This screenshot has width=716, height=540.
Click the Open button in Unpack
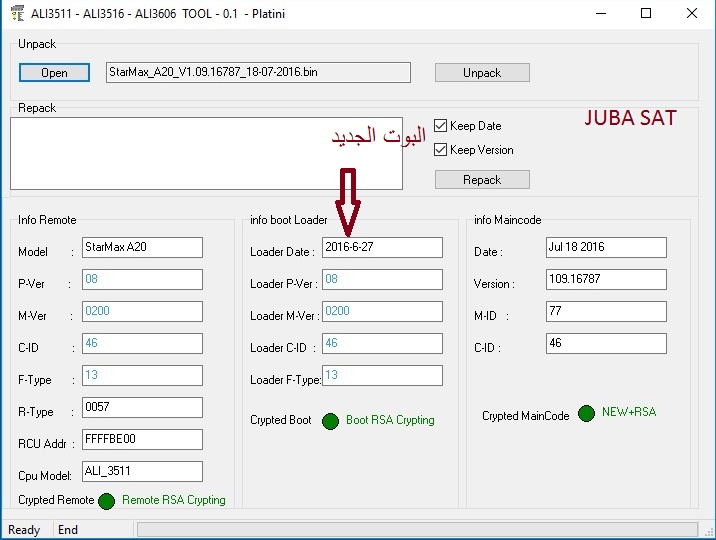[54, 73]
